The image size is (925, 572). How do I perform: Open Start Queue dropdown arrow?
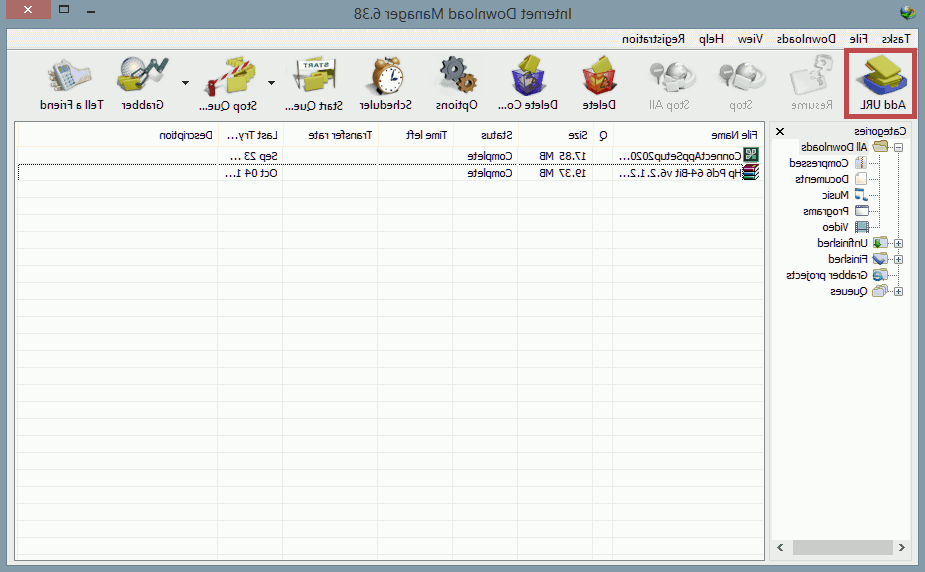point(271,83)
